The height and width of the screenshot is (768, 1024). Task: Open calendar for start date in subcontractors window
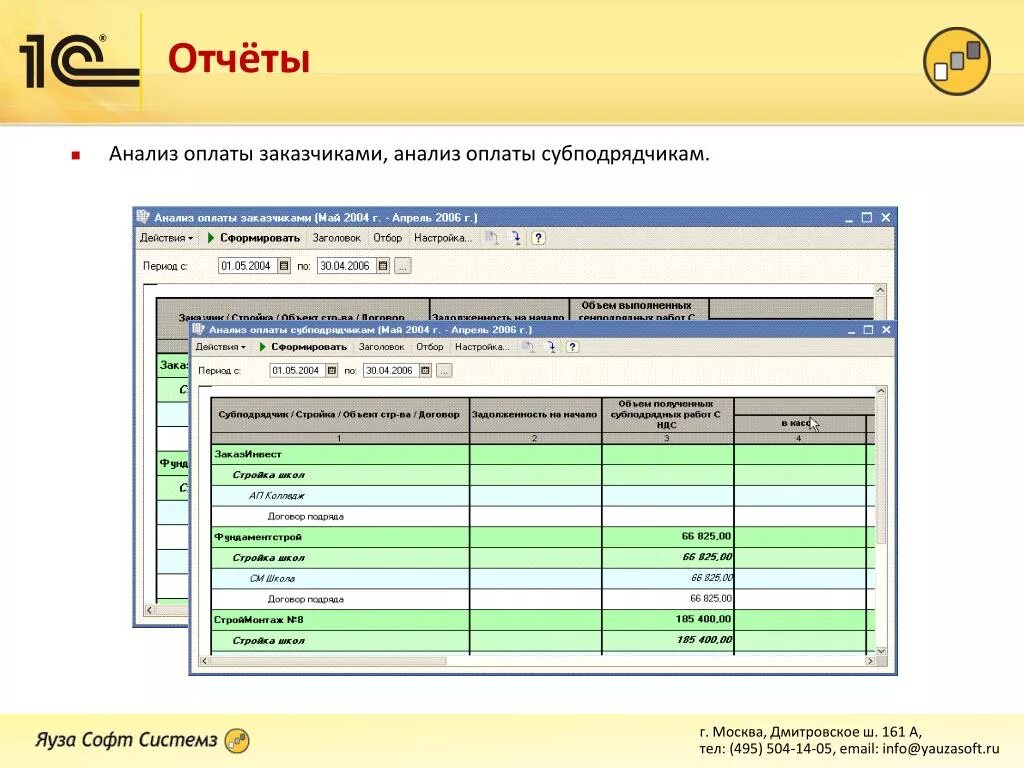(x=332, y=370)
